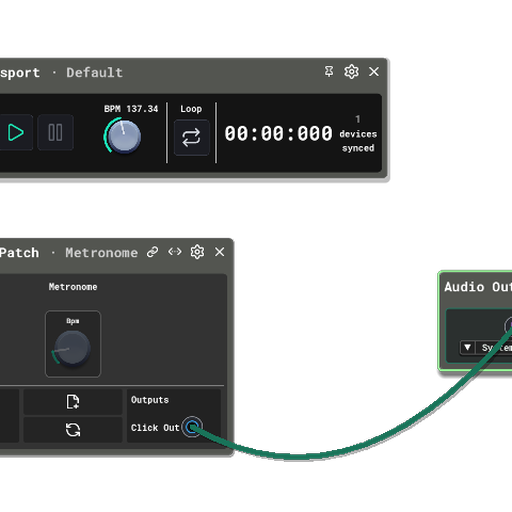Open the Audio Out device dropdown arrow
Image resolution: width=512 pixels, height=512 pixels.
click(467, 348)
